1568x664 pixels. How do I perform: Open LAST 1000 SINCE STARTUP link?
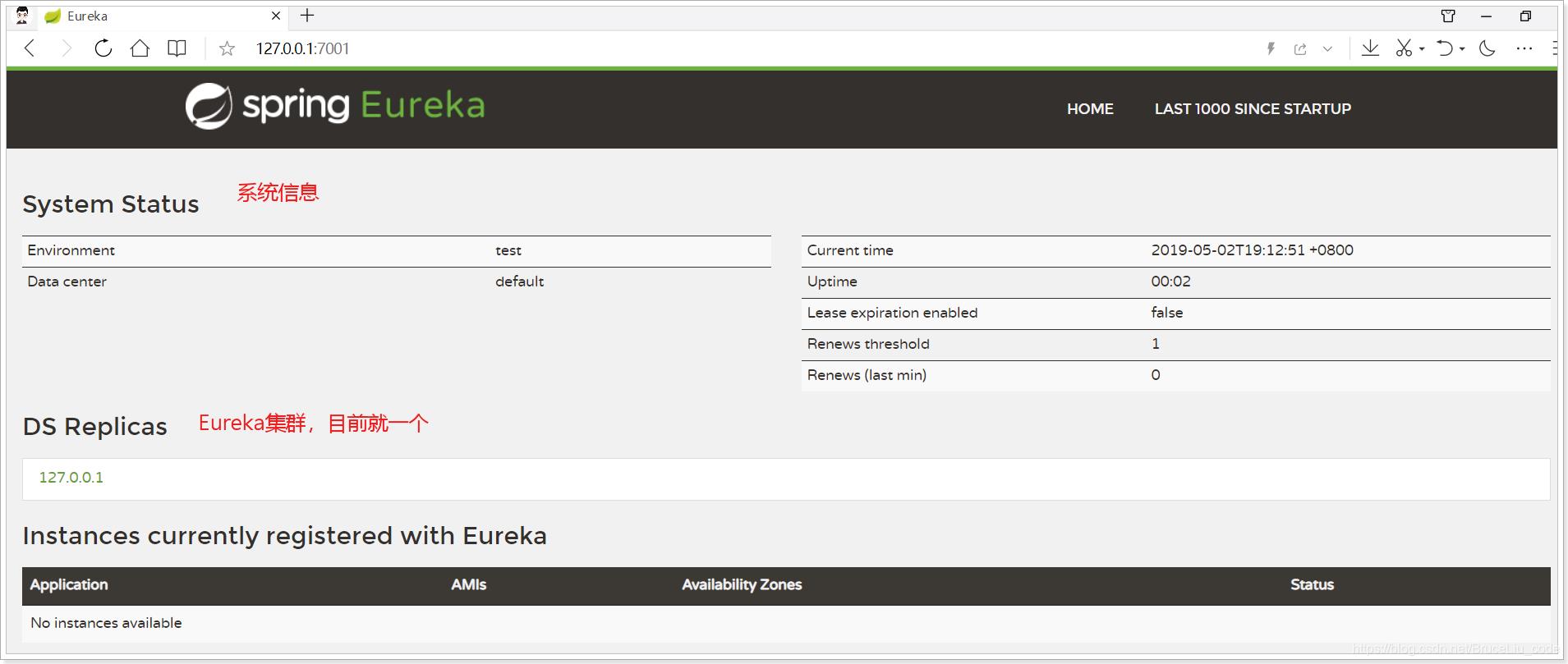tap(1253, 108)
